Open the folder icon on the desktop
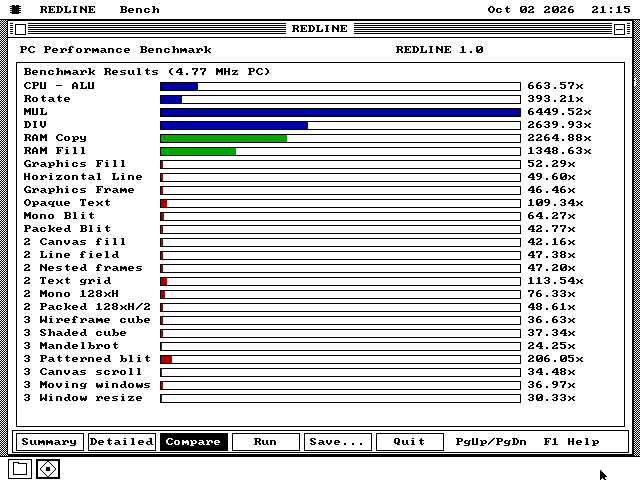Screen dimensions: 640x480 coord(20,469)
